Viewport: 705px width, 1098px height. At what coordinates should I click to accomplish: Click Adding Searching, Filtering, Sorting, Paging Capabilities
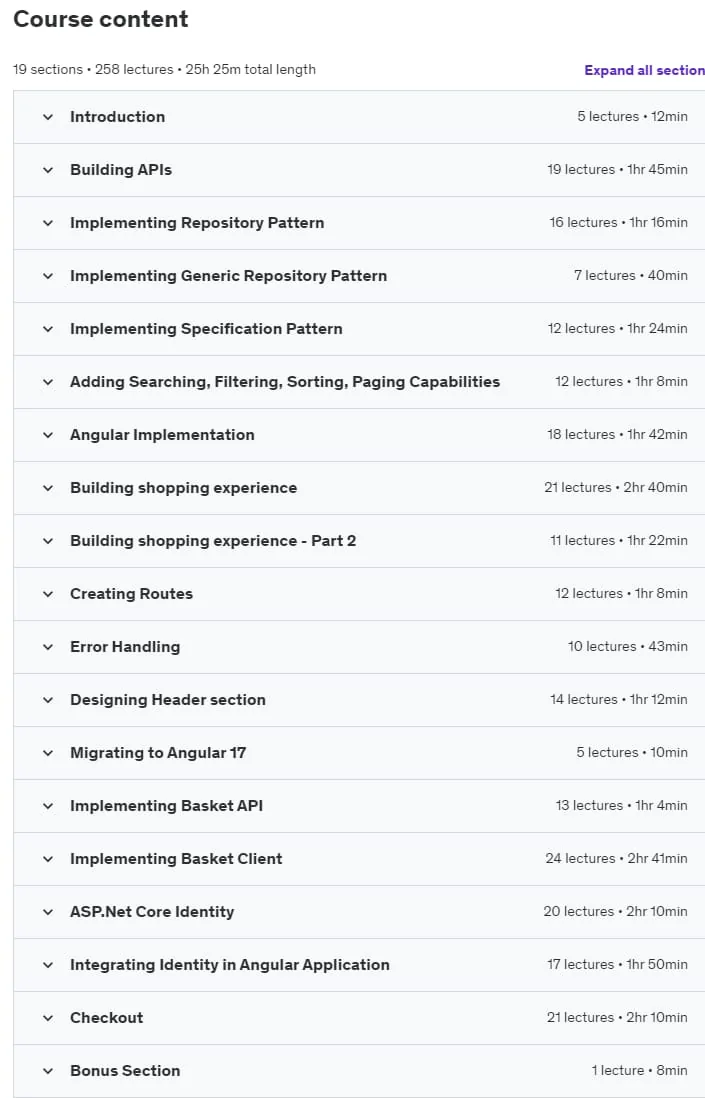coord(285,382)
